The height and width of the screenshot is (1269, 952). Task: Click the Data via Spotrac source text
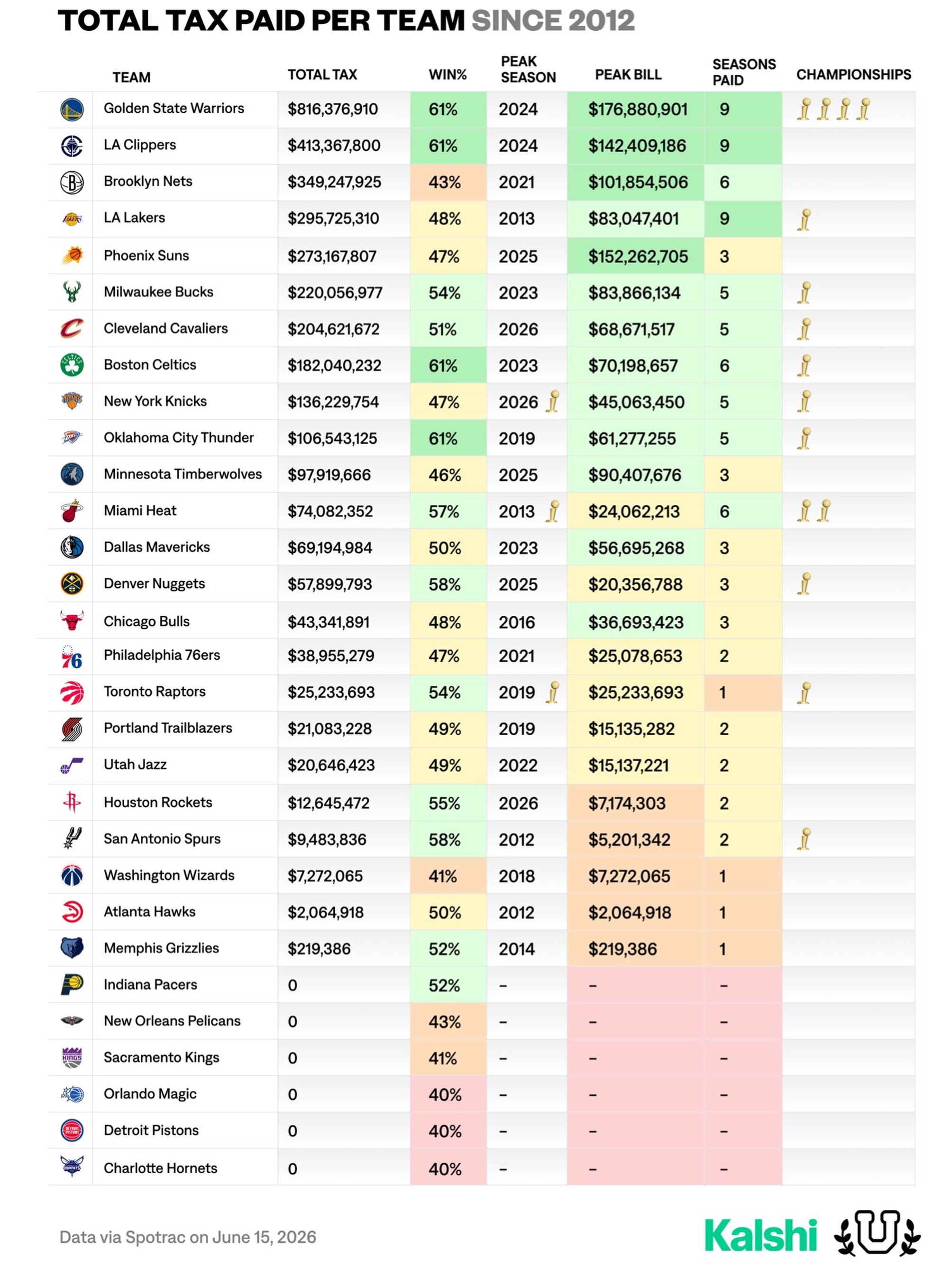(188, 1237)
